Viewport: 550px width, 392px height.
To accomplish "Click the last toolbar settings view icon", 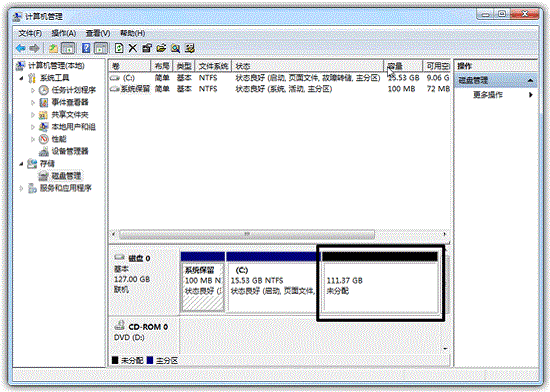I will point(190,48).
